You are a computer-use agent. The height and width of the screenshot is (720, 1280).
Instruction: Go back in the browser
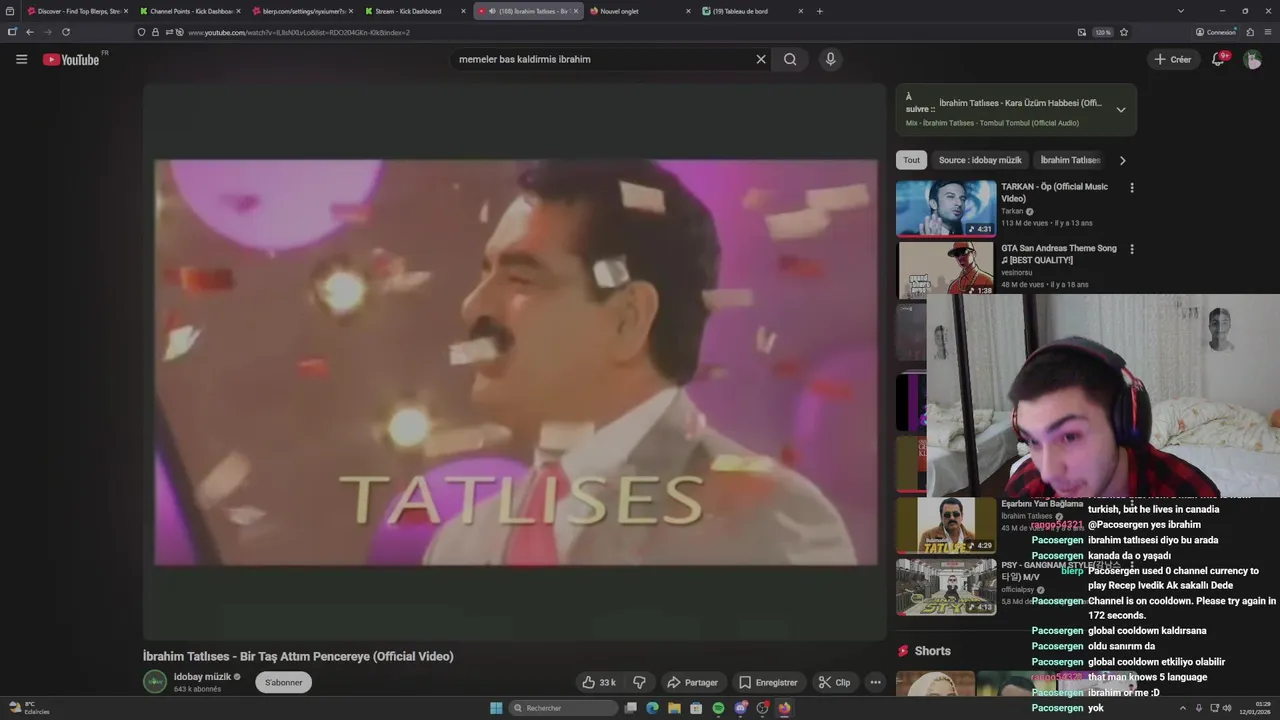tap(29, 32)
